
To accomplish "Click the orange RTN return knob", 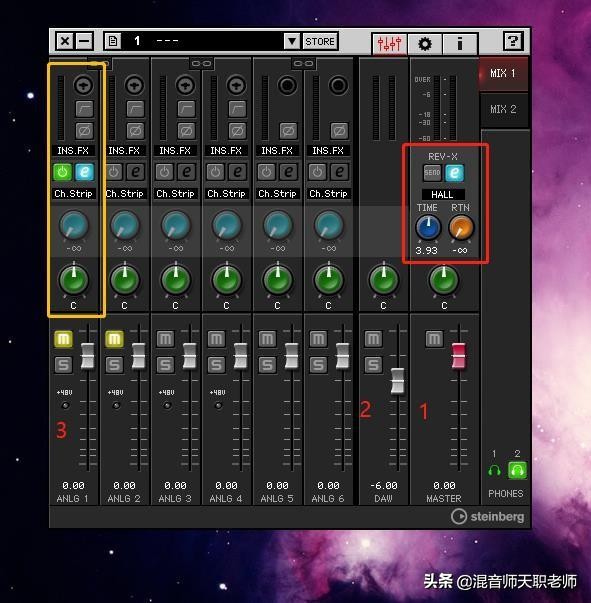I will point(461,227).
